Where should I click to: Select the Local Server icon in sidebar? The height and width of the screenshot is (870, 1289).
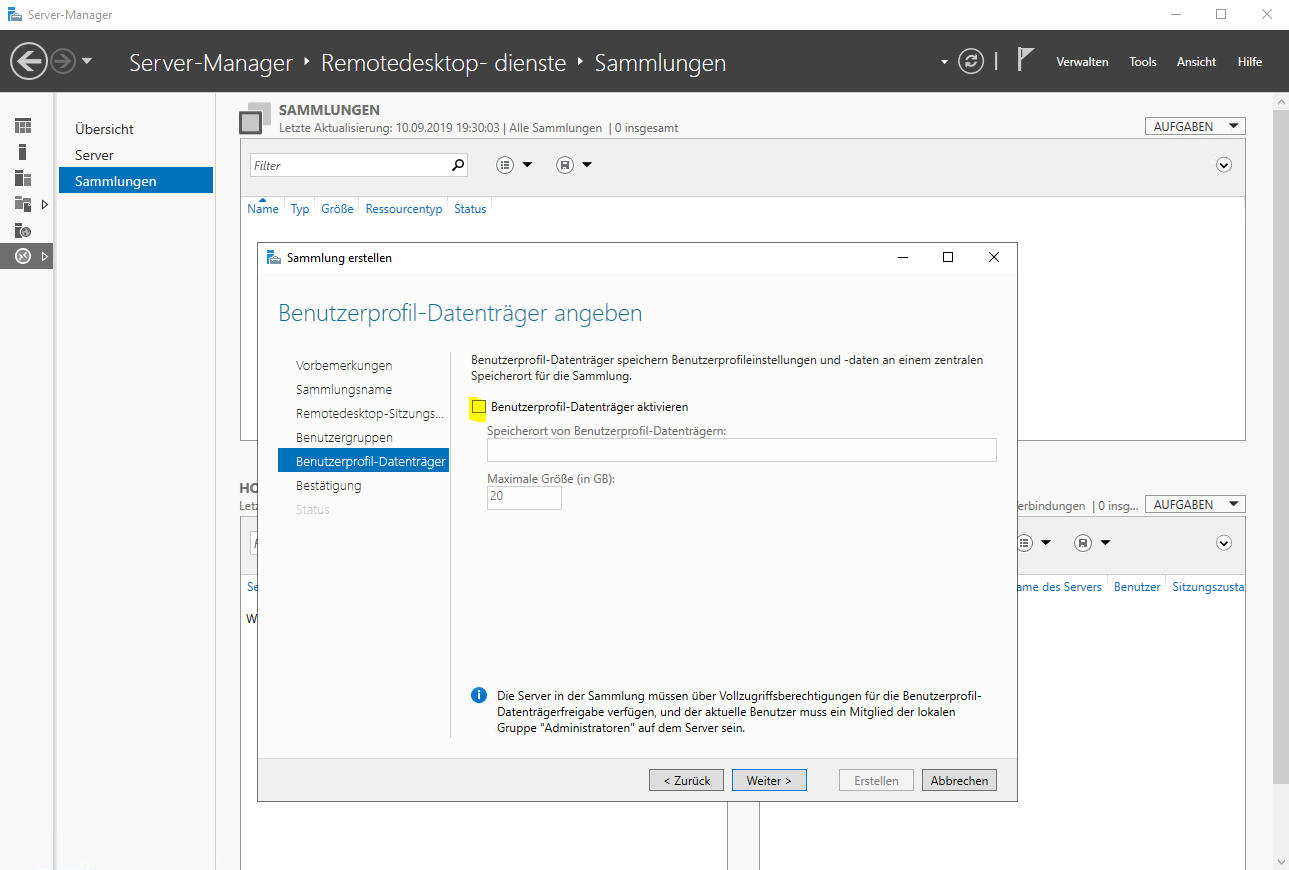click(23, 152)
